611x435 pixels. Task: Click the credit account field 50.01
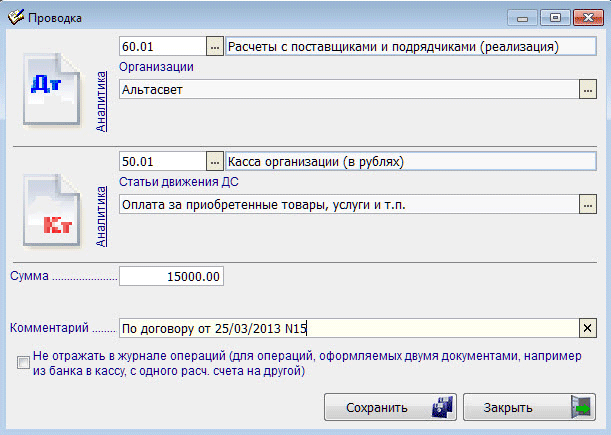[162, 161]
